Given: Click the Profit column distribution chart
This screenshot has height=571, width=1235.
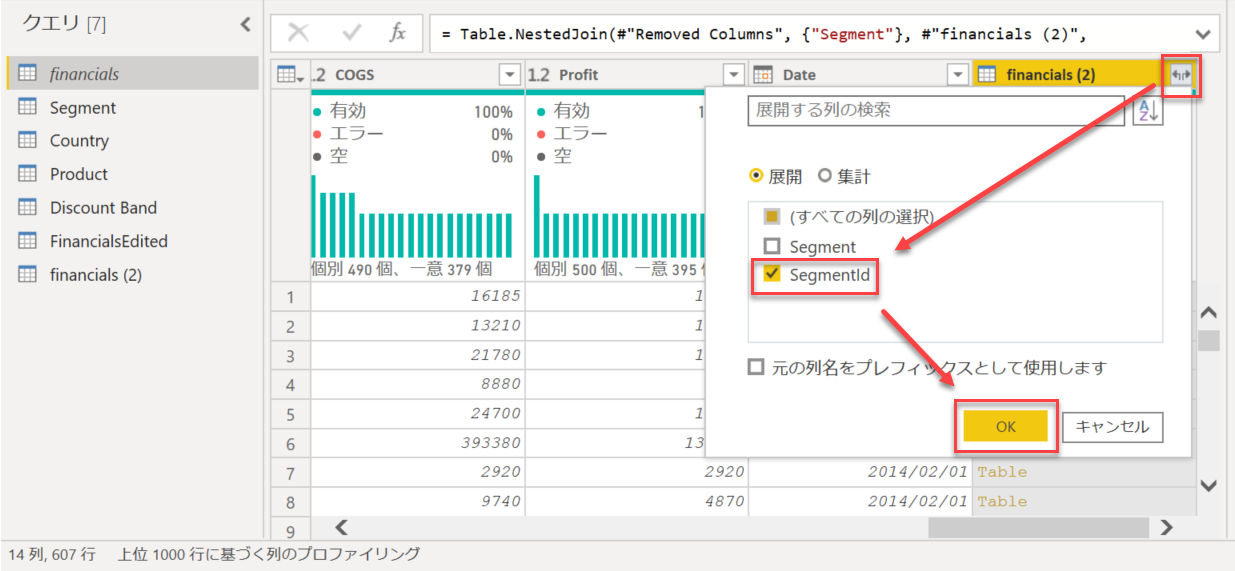Looking at the screenshot, I should [619, 216].
